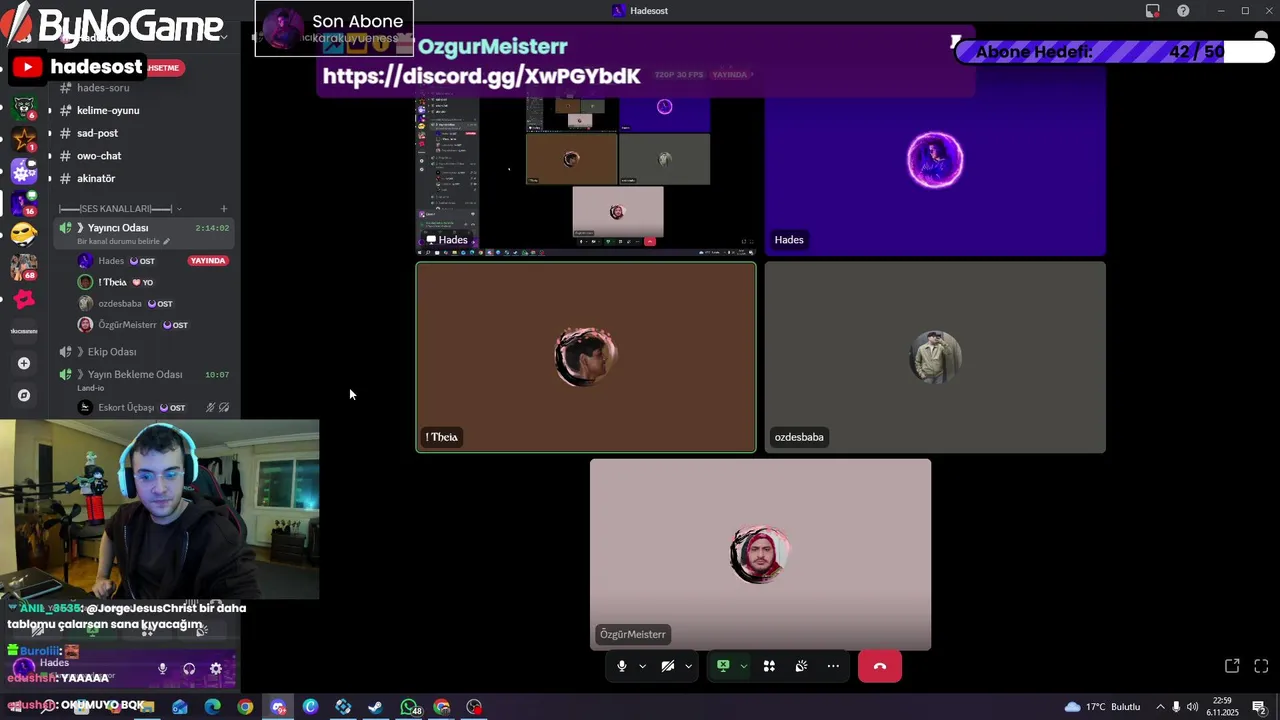Open more call options ellipsis

(833, 666)
